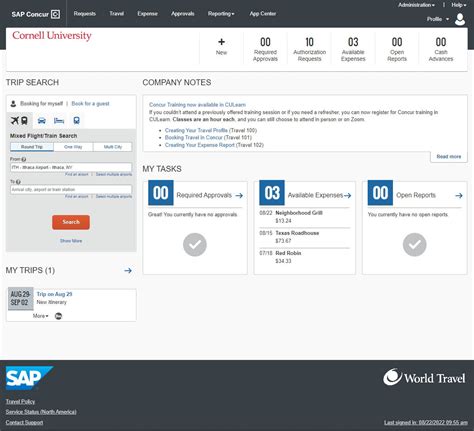Open Creating Your Expense Report link
The height and width of the screenshot is (431, 474).
(x=200, y=145)
